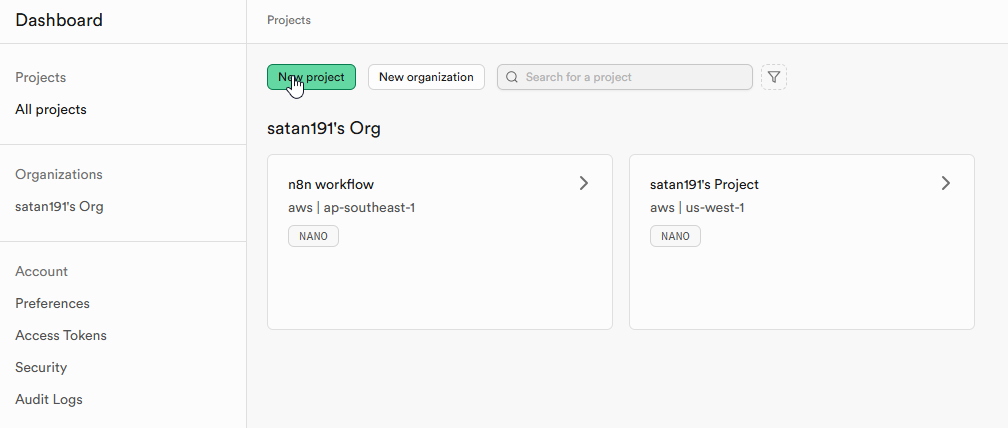
Task: Click the aws | us-west-1 region text
Action: click(698, 208)
